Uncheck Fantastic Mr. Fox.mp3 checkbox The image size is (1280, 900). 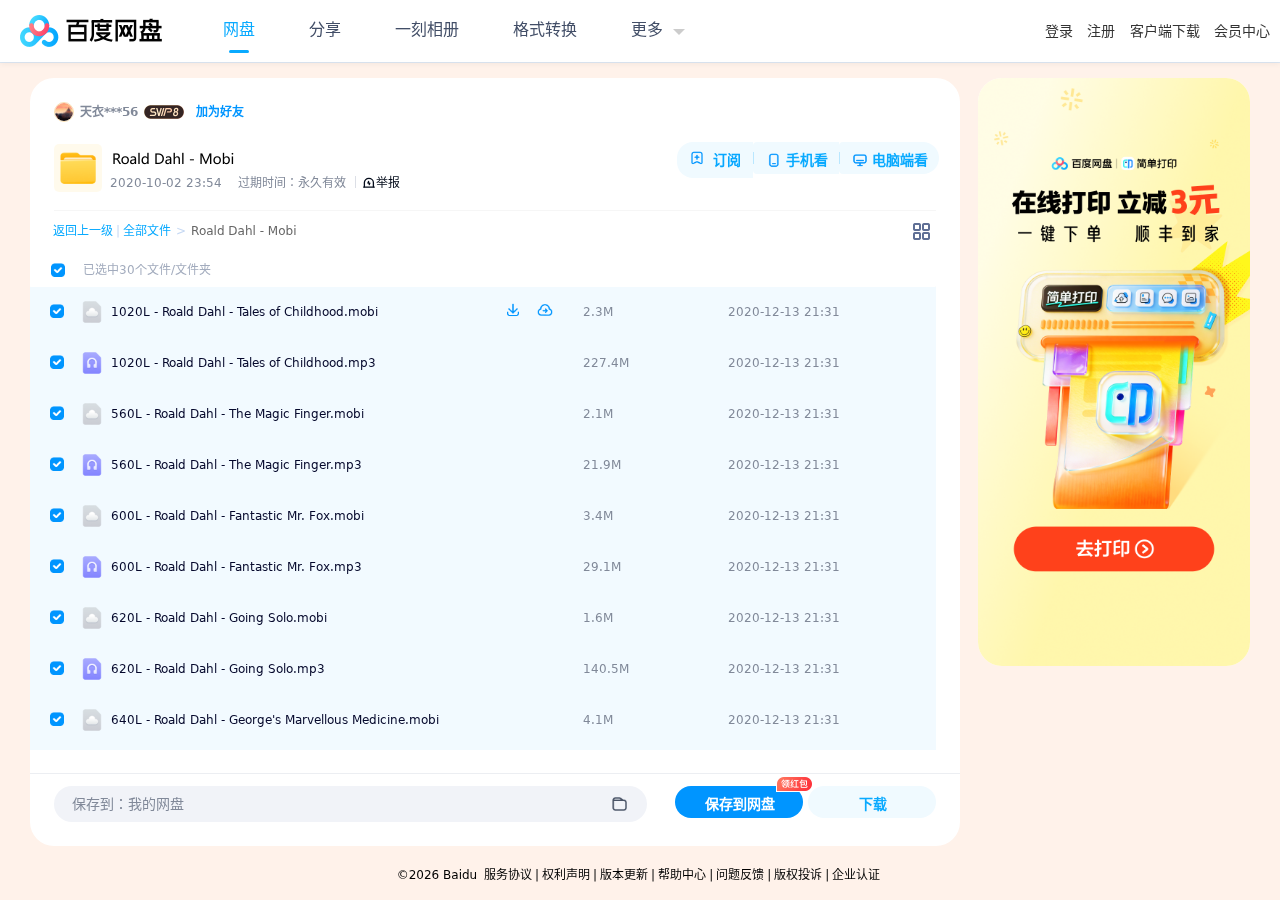tap(57, 566)
